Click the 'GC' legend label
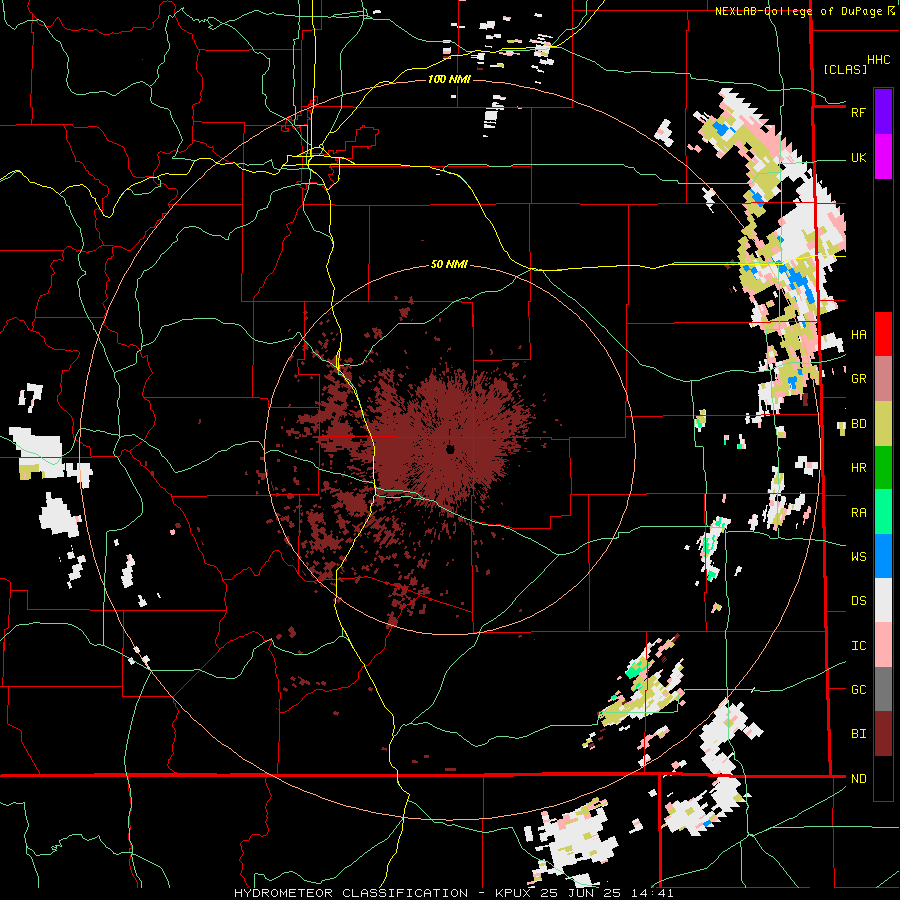This screenshot has width=900, height=900. (x=858, y=690)
